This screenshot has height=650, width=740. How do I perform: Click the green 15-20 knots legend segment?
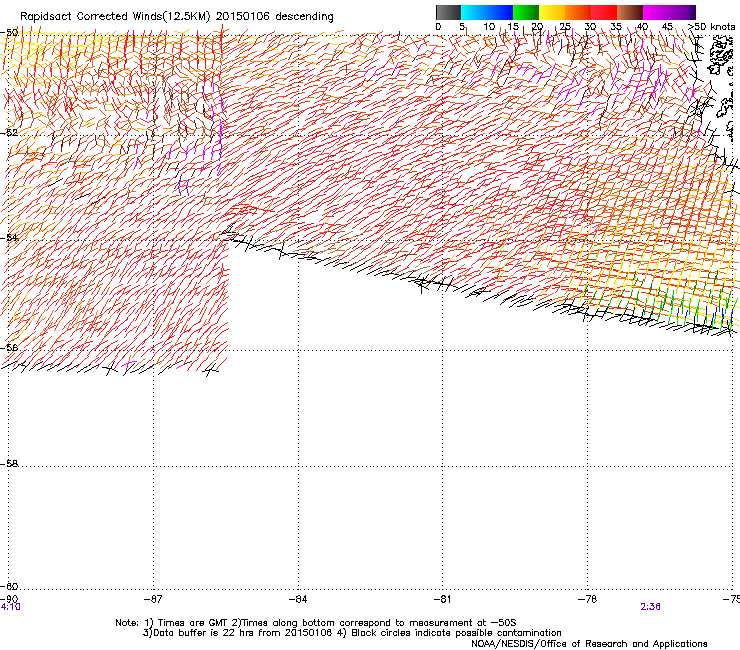(526, 12)
